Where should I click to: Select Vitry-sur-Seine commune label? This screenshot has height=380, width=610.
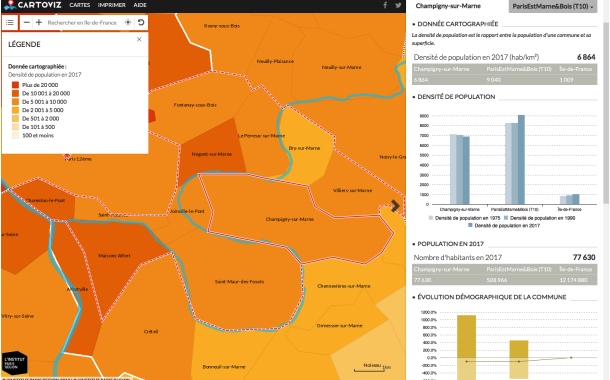pos(18,316)
